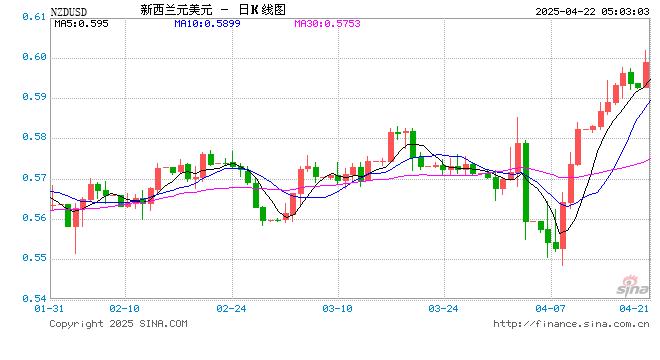
Task: Select the MA5:0.595 legend label
Action: click(81, 24)
